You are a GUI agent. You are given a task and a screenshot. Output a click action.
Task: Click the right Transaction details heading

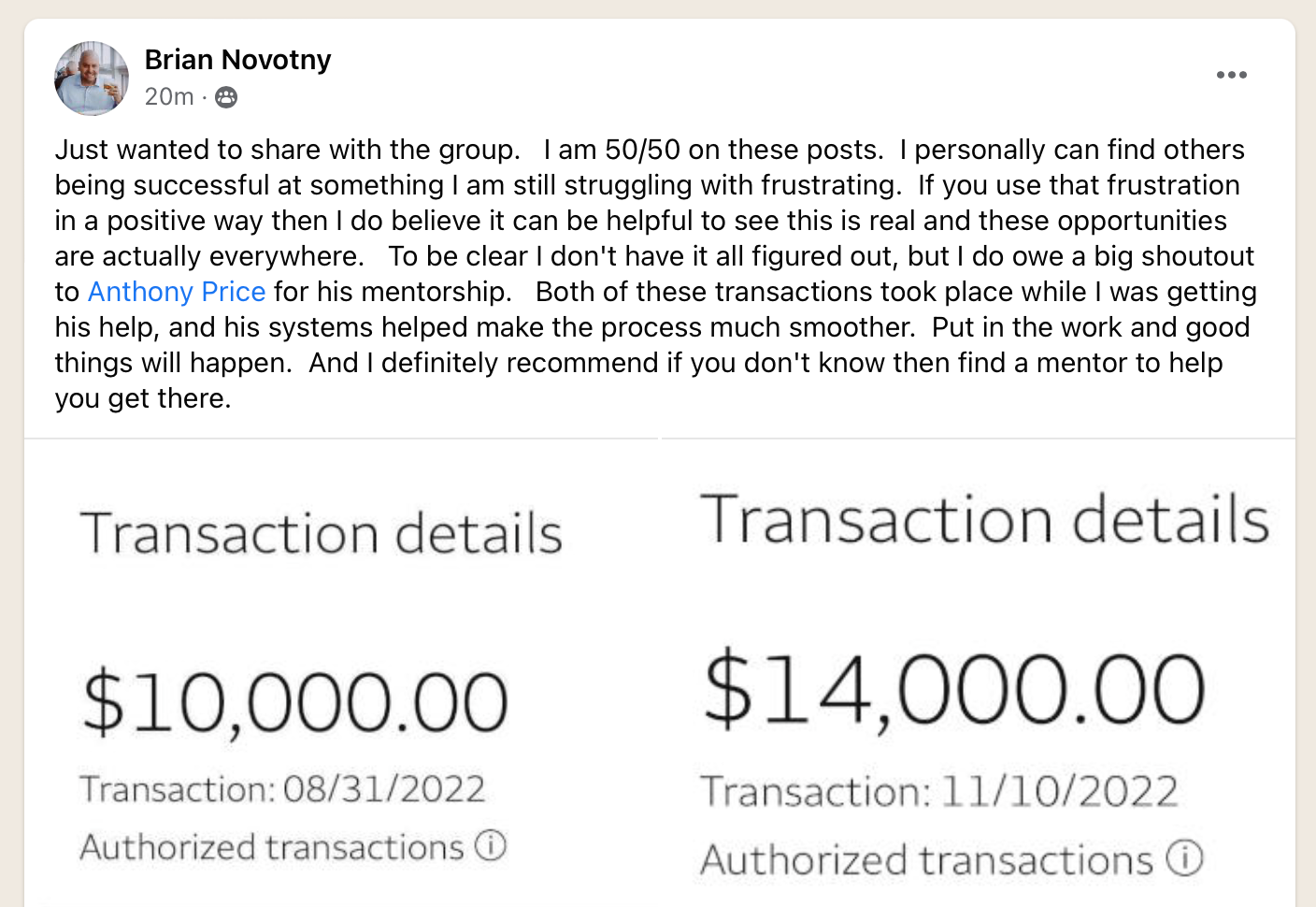(x=985, y=520)
